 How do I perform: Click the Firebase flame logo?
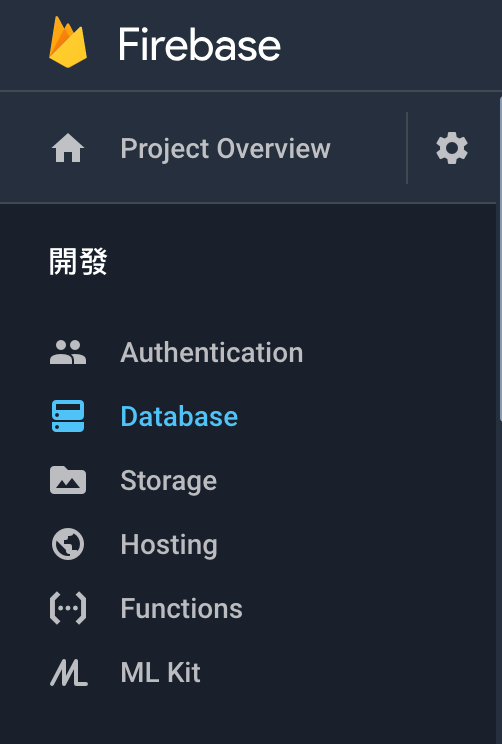tap(68, 43)
